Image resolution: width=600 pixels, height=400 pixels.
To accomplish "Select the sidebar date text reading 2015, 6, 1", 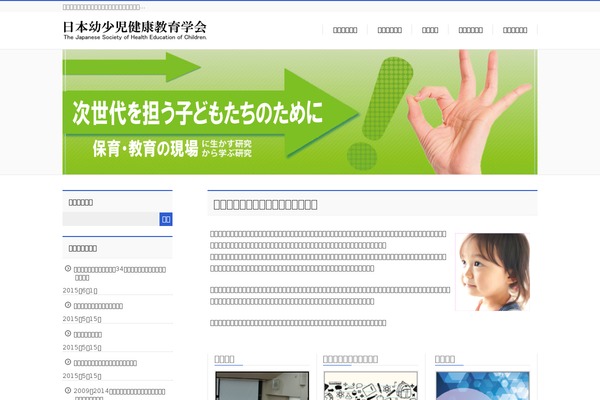I will 80,291.
